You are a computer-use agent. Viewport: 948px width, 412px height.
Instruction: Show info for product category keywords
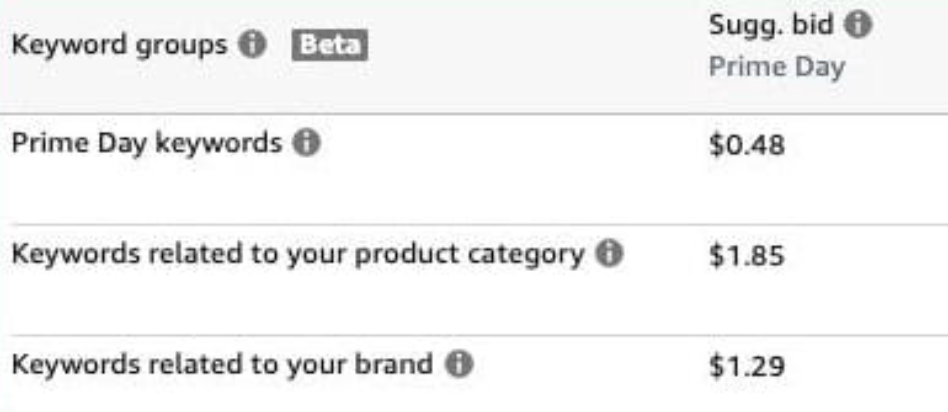tap(605, 255)
